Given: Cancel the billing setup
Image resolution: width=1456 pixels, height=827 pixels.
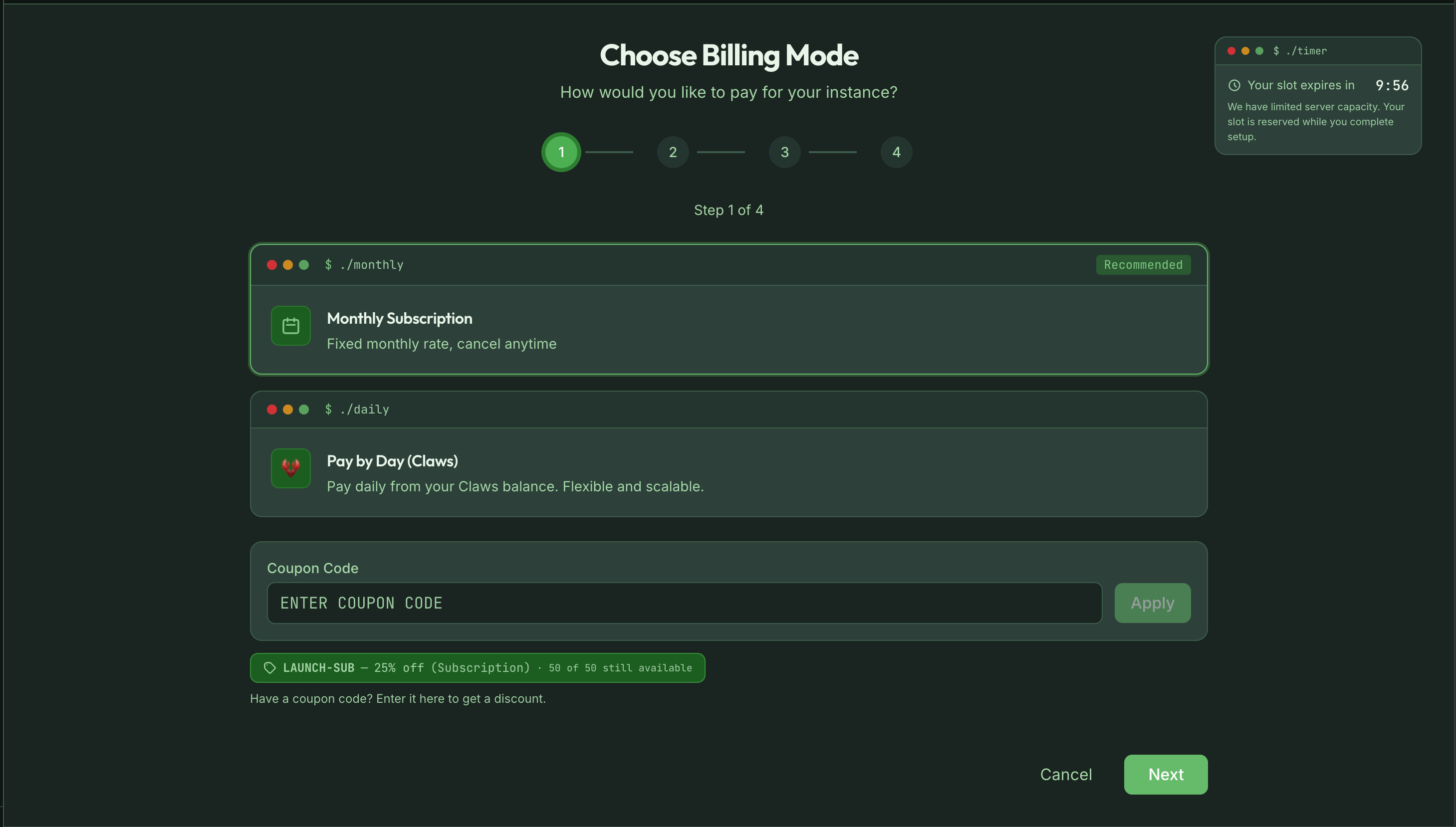Looking at the screenshot, I should (x=1066, y=774).
